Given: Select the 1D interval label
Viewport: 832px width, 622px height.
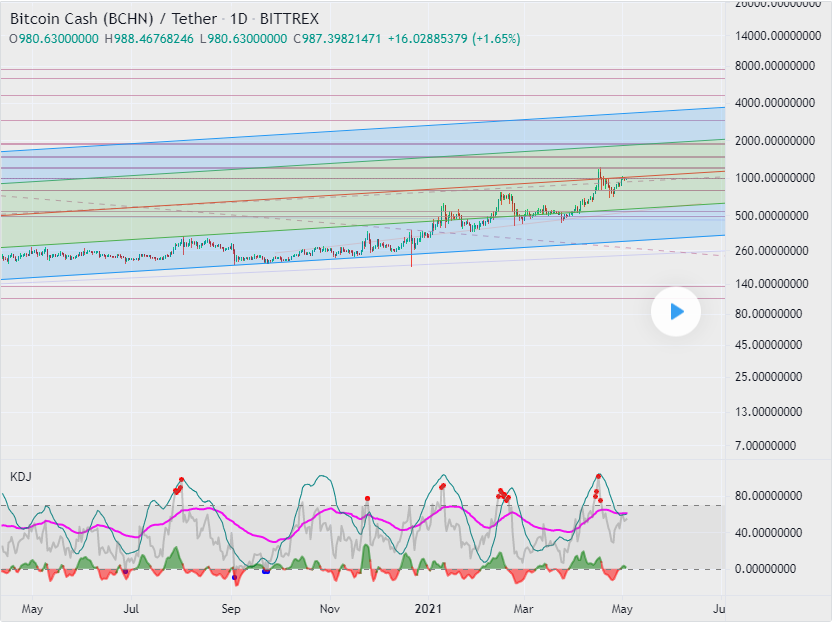Looking at the screenshot, I should [x=240, y=18].
